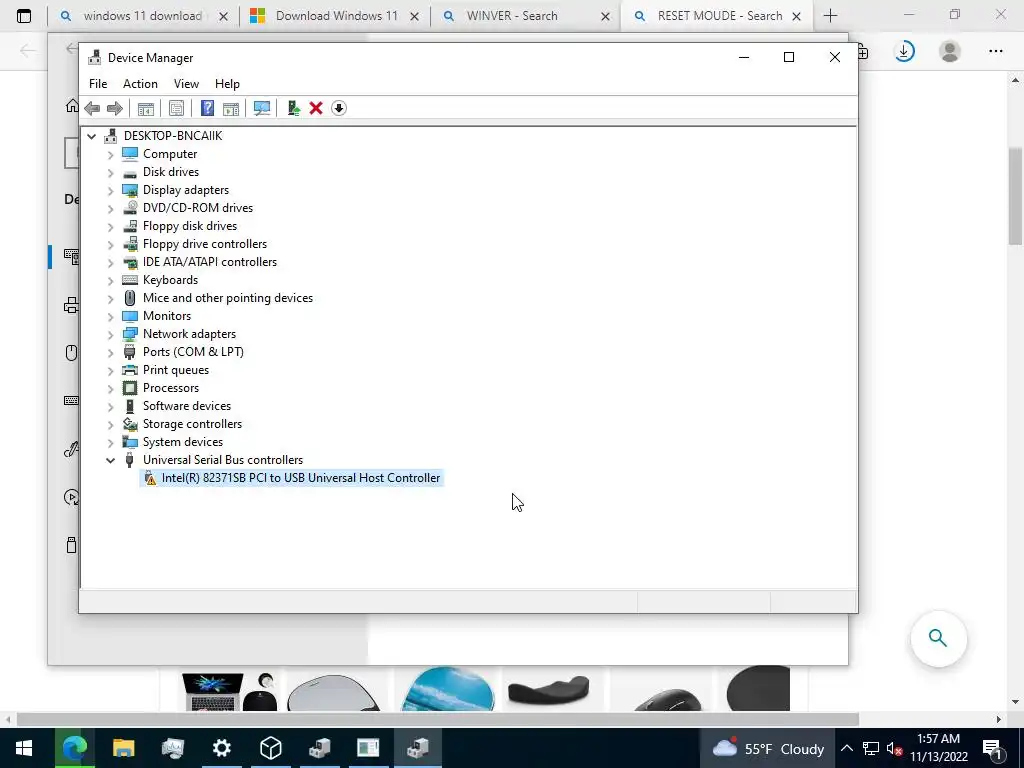Screen dimensions: 1024x768
Task: Select the System devices entry
Action: [x=183, y=442]
